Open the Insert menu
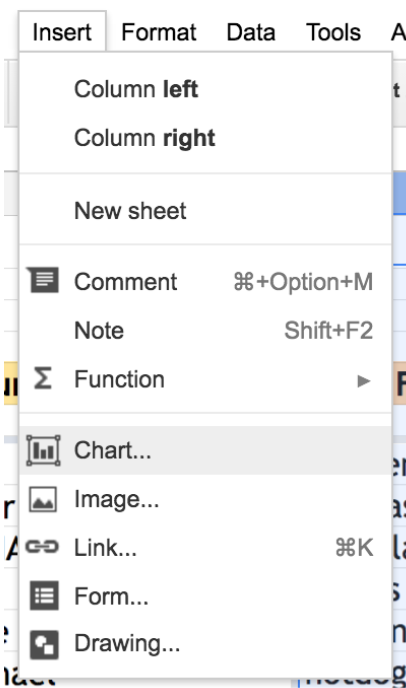This screenshot has width=406, height=688. click(62, 32)
